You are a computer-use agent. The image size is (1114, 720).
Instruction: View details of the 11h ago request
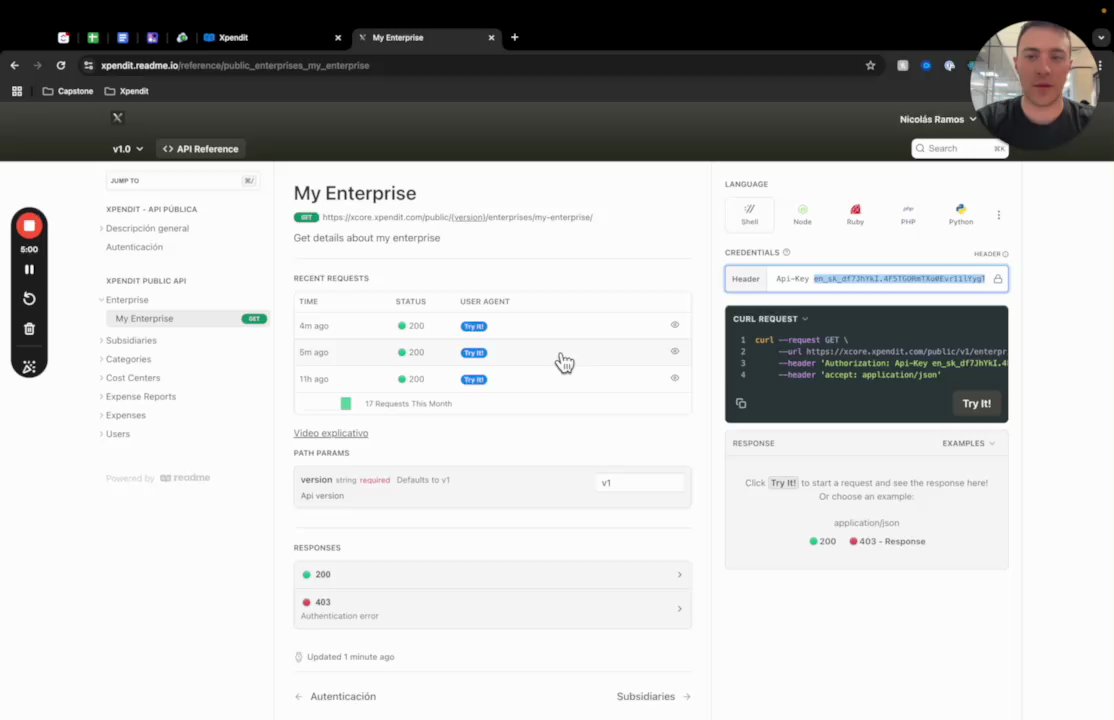click(674, 378)
